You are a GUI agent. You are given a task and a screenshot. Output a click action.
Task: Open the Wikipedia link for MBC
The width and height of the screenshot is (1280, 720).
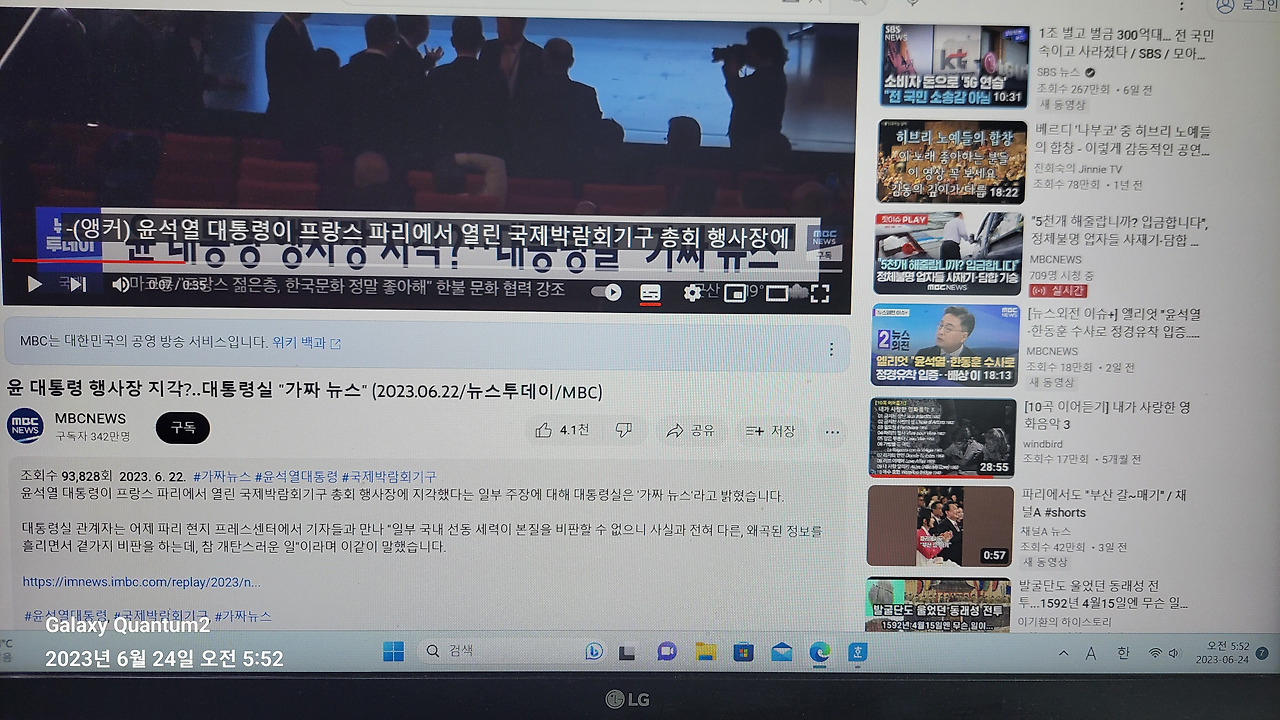[306, 342]
